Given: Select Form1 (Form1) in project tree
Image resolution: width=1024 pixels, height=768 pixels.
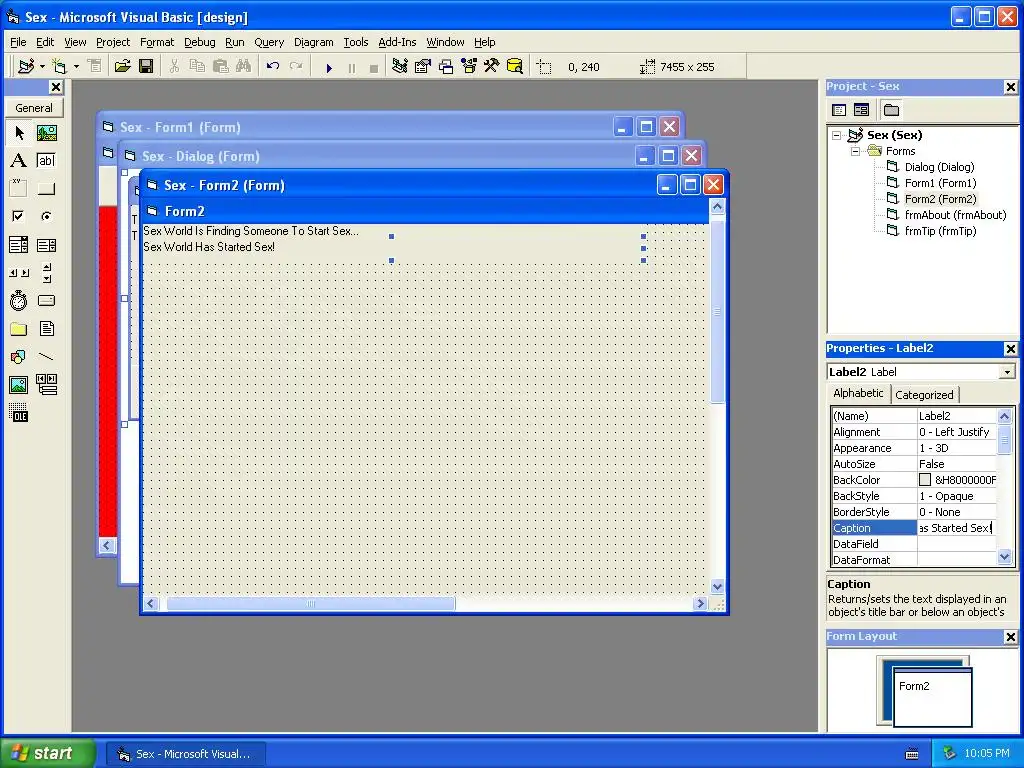Looking at the screenshot, I should click(940, 183).
